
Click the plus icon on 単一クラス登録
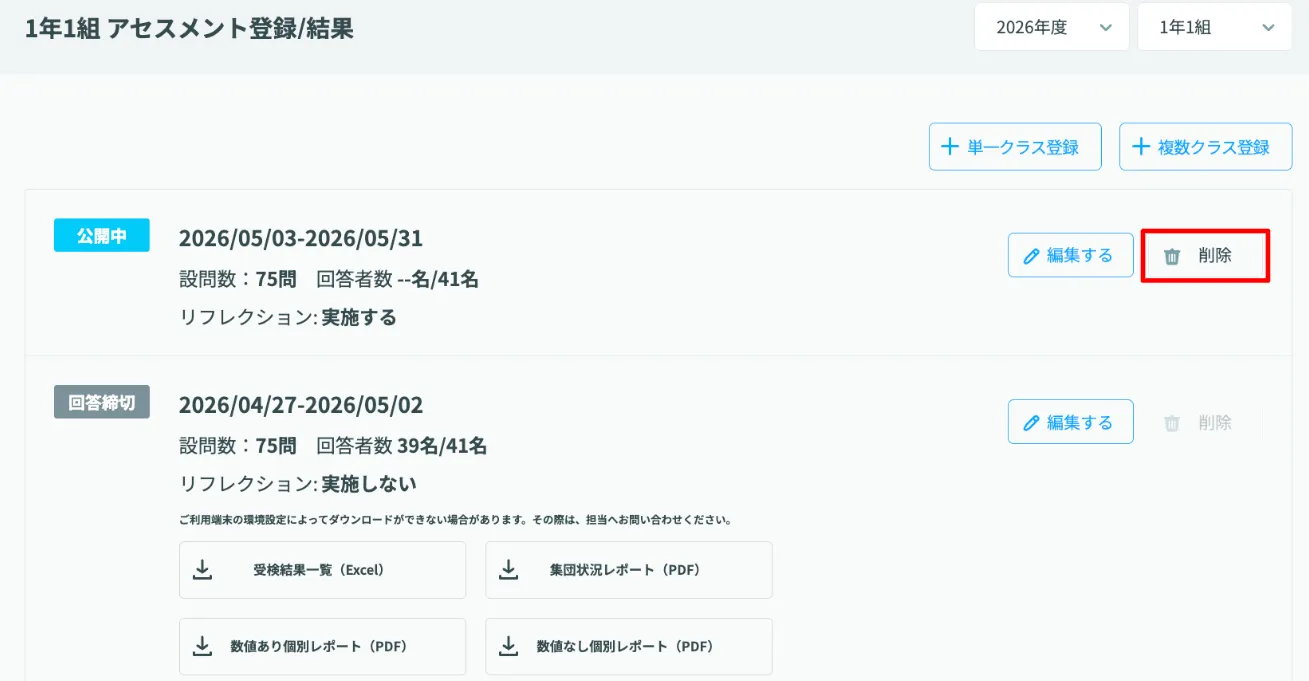point(949,147)
